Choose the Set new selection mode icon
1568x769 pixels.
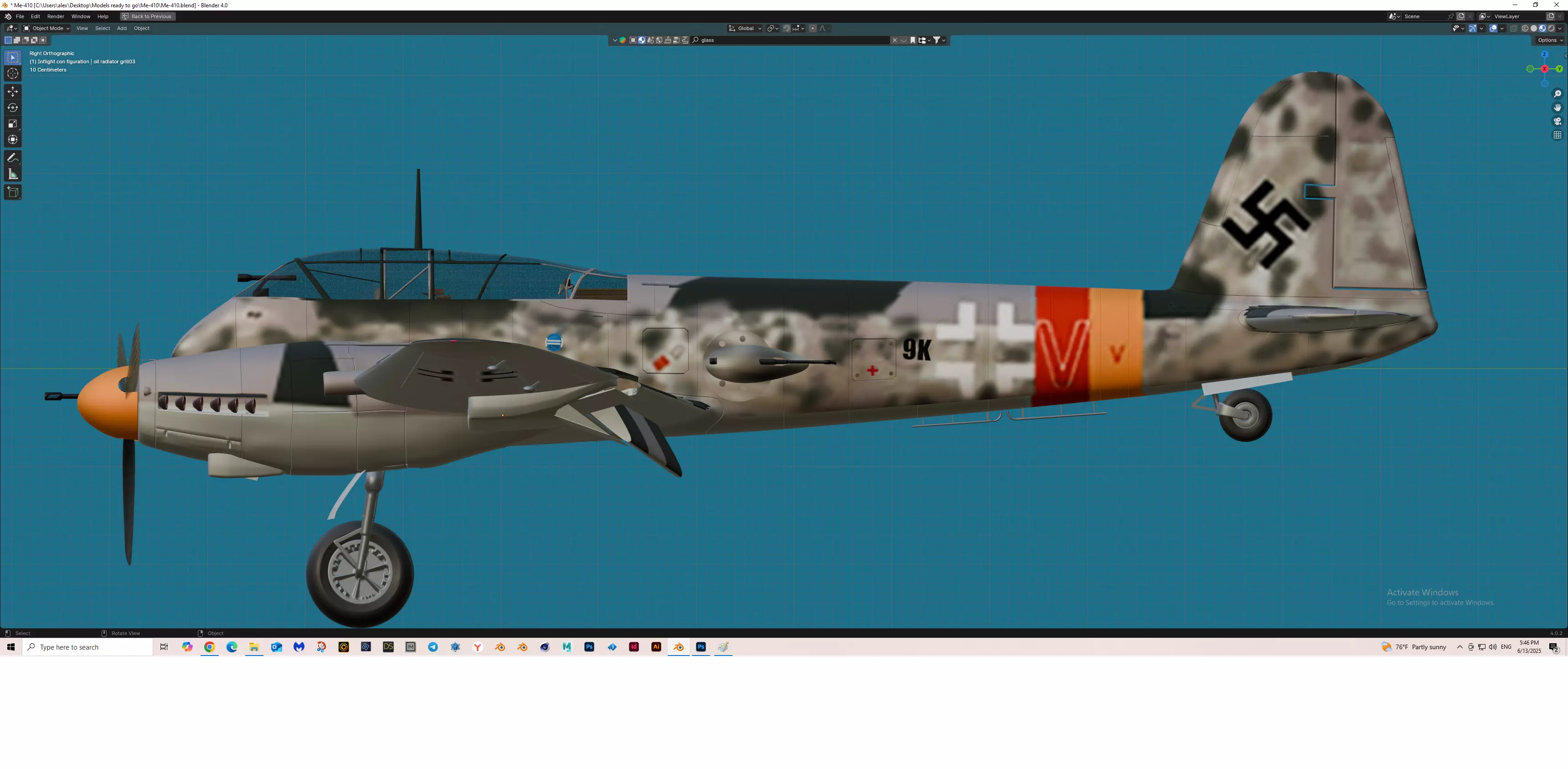pyautogui.click(x=8, y=40)
